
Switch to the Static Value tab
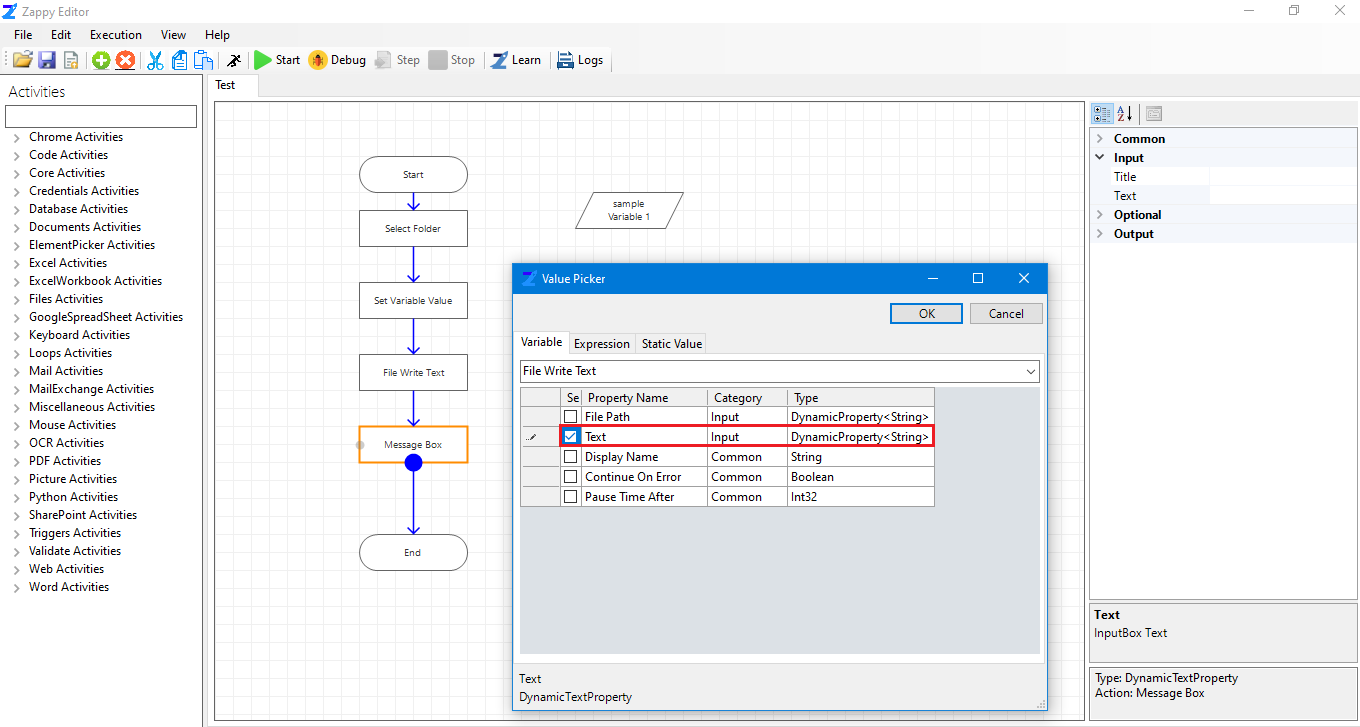[x=672, y=343]
